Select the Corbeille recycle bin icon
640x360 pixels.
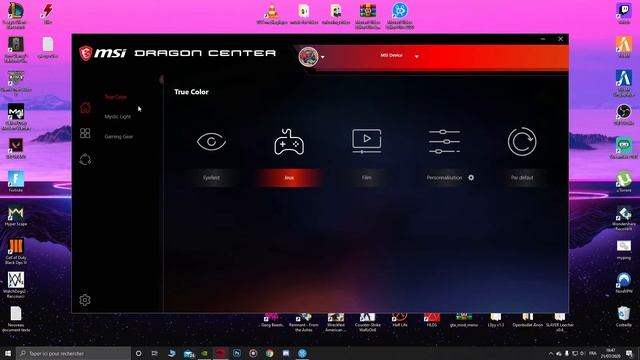pos(624,316)
